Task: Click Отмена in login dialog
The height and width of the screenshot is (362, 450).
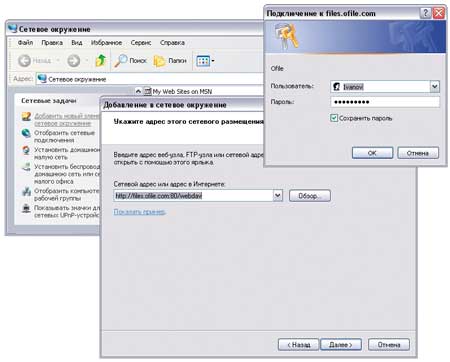Action: click(x=418, y=153)
